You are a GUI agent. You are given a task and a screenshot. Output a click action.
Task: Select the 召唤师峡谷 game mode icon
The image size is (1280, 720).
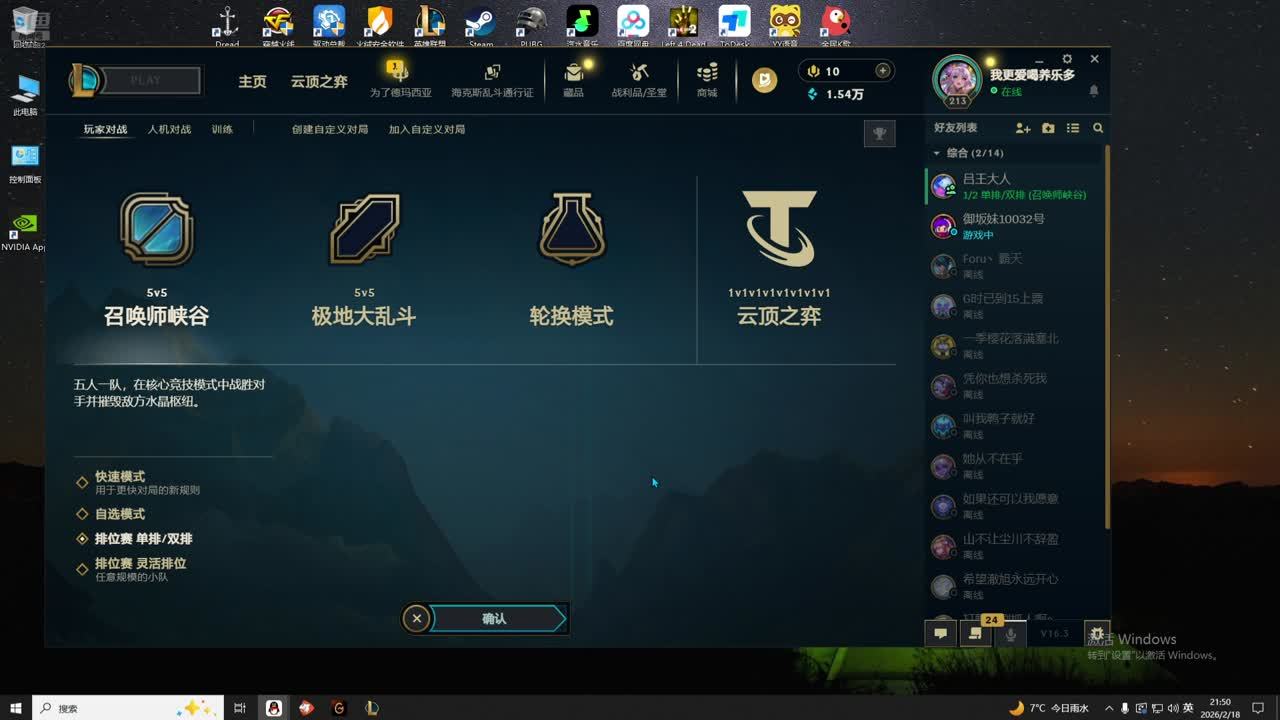point(156,229)
